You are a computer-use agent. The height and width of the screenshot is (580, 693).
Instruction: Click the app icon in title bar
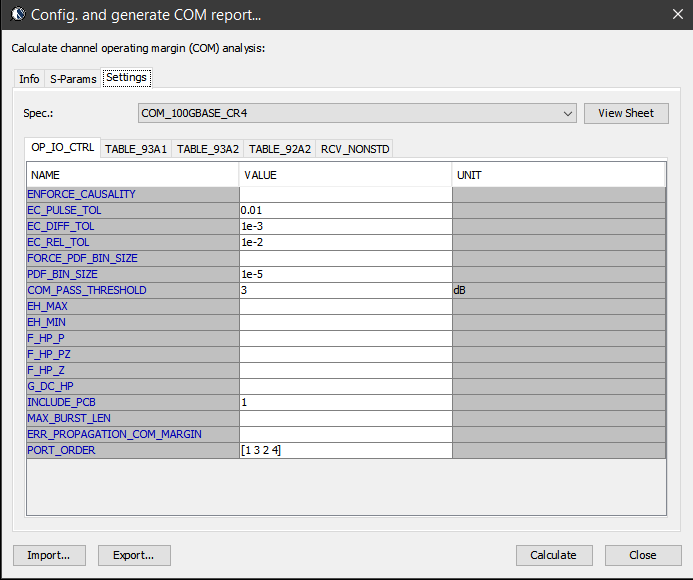coord(16,15)
